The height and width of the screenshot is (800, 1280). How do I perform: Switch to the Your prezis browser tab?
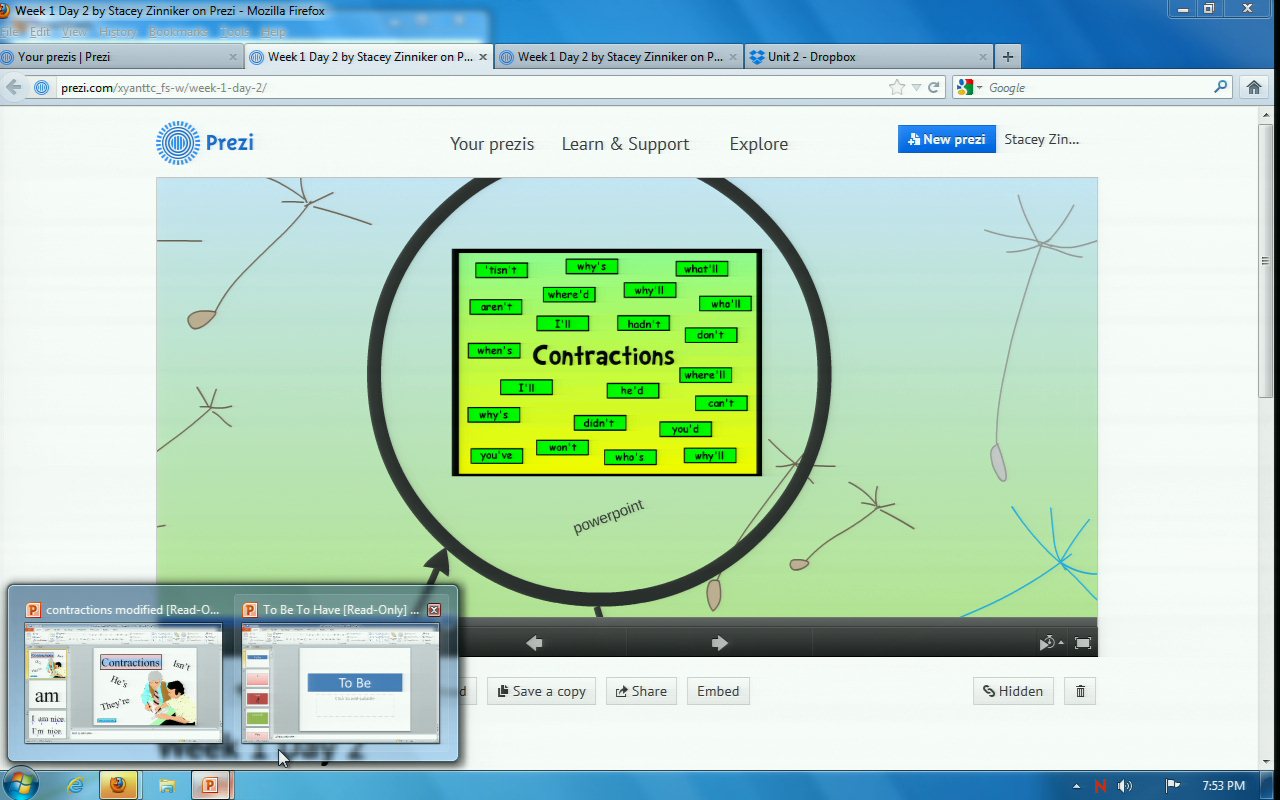[x=120, y=57]
